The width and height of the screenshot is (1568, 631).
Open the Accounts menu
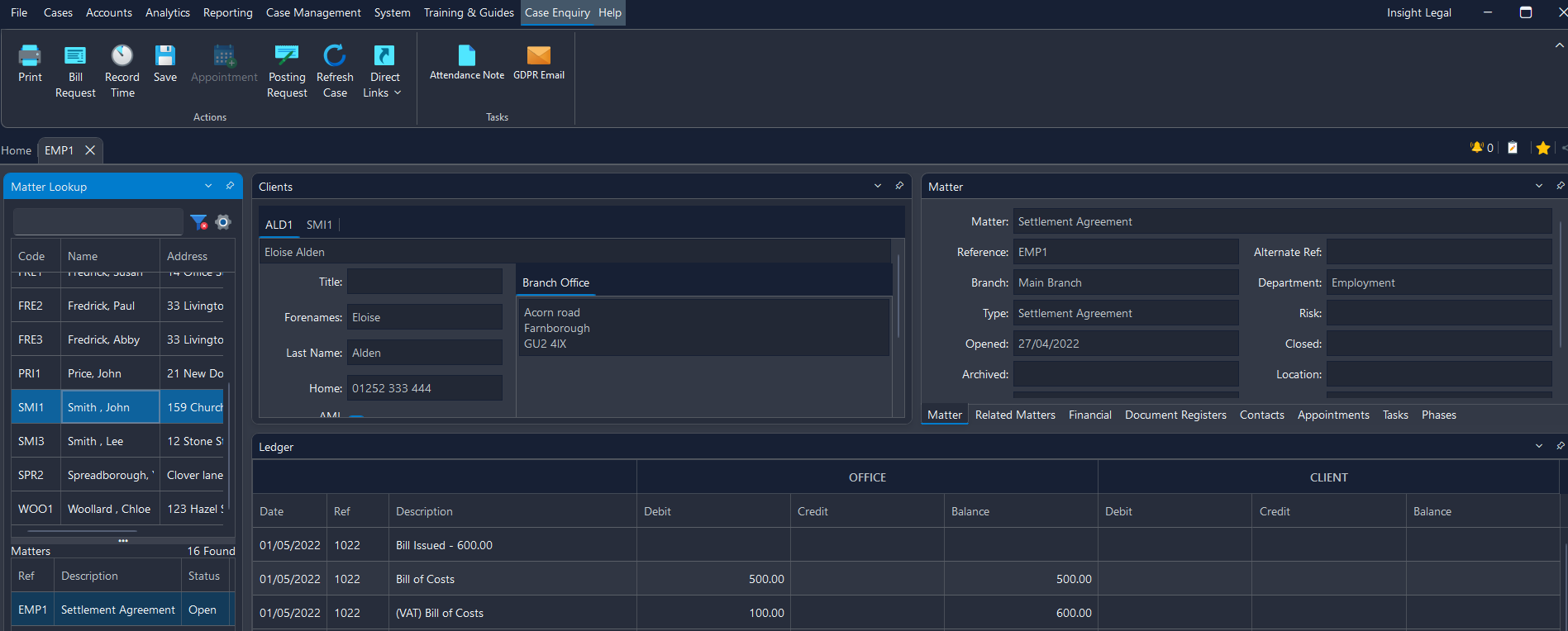109,12
